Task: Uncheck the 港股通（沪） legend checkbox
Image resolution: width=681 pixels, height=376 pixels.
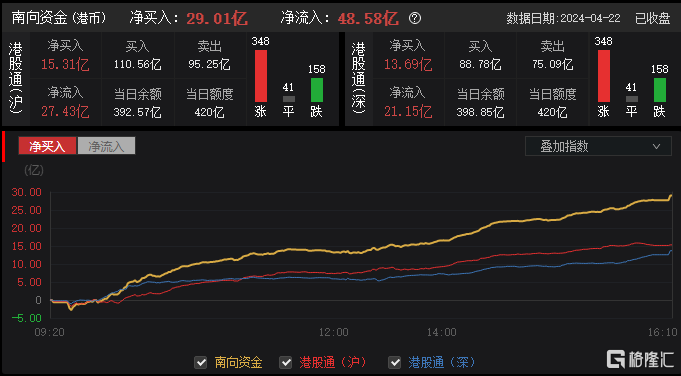Action: tap(285, 362)
